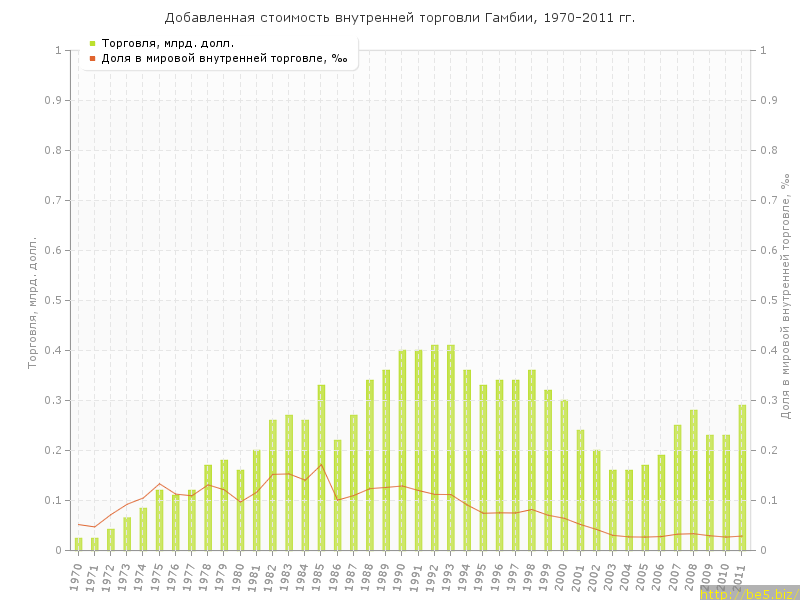Click the green bar for 1970
Viewport: 800px width, 600px height.
coord(79,544)
